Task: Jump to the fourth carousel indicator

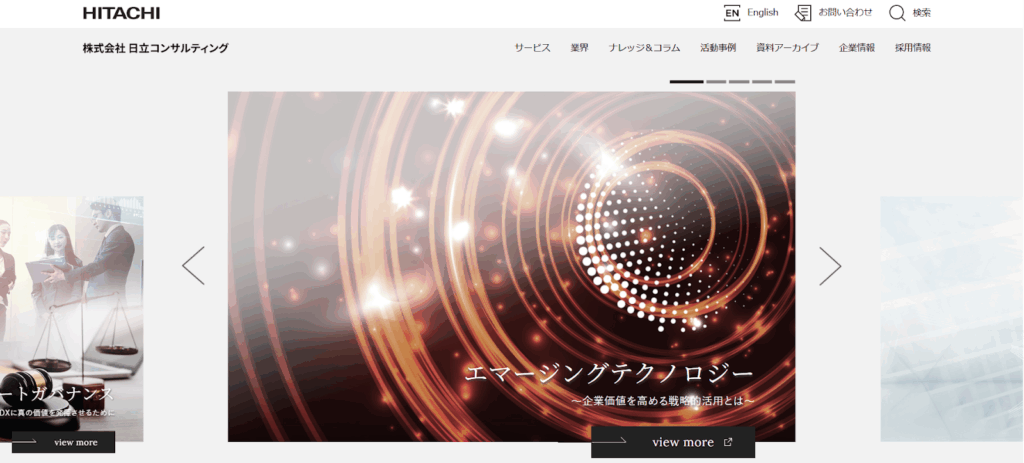Action: 762,81
